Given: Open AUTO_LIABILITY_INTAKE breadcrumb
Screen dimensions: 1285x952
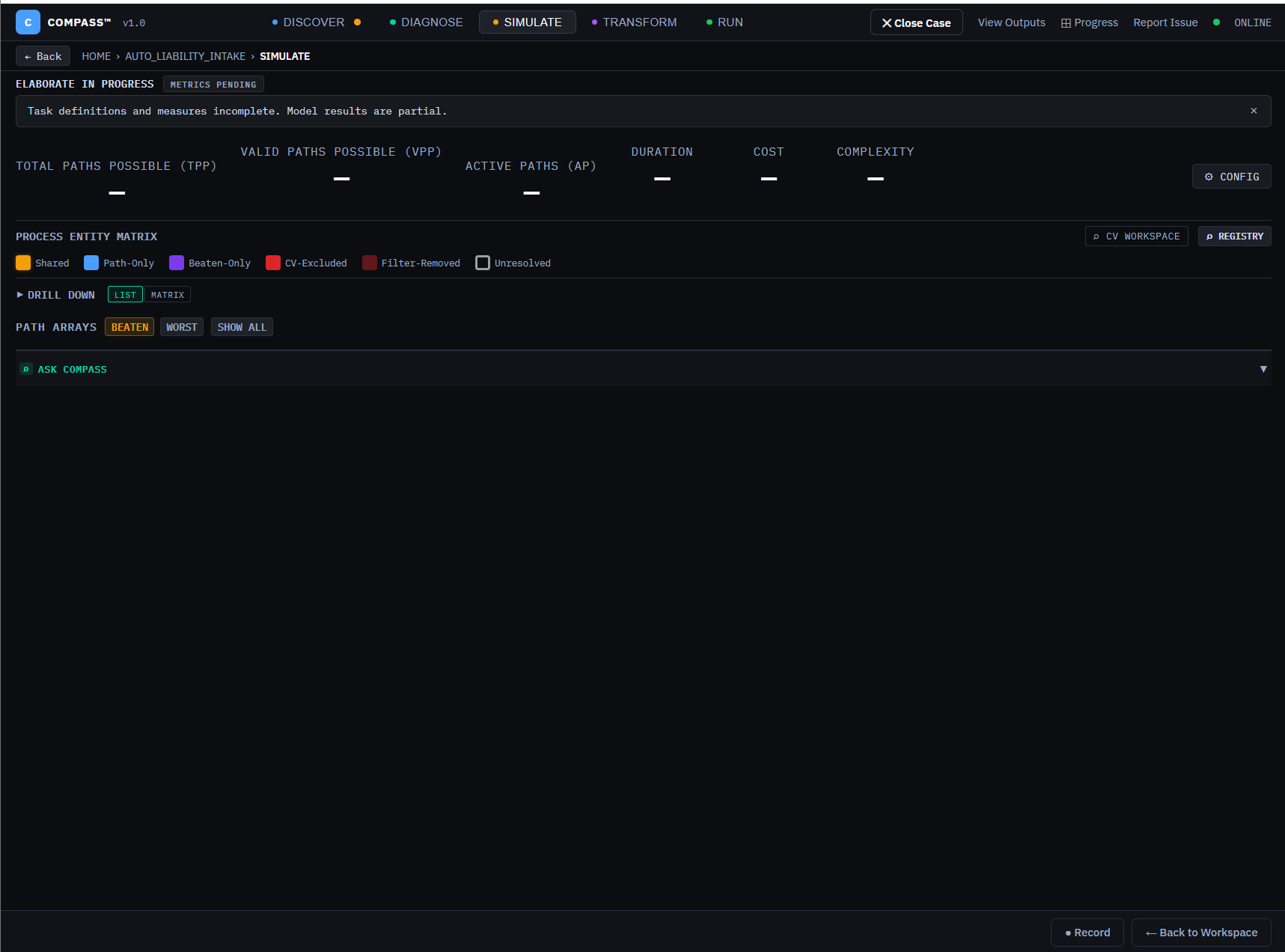Looking at the screenshot, I should (x=185, y=56).
